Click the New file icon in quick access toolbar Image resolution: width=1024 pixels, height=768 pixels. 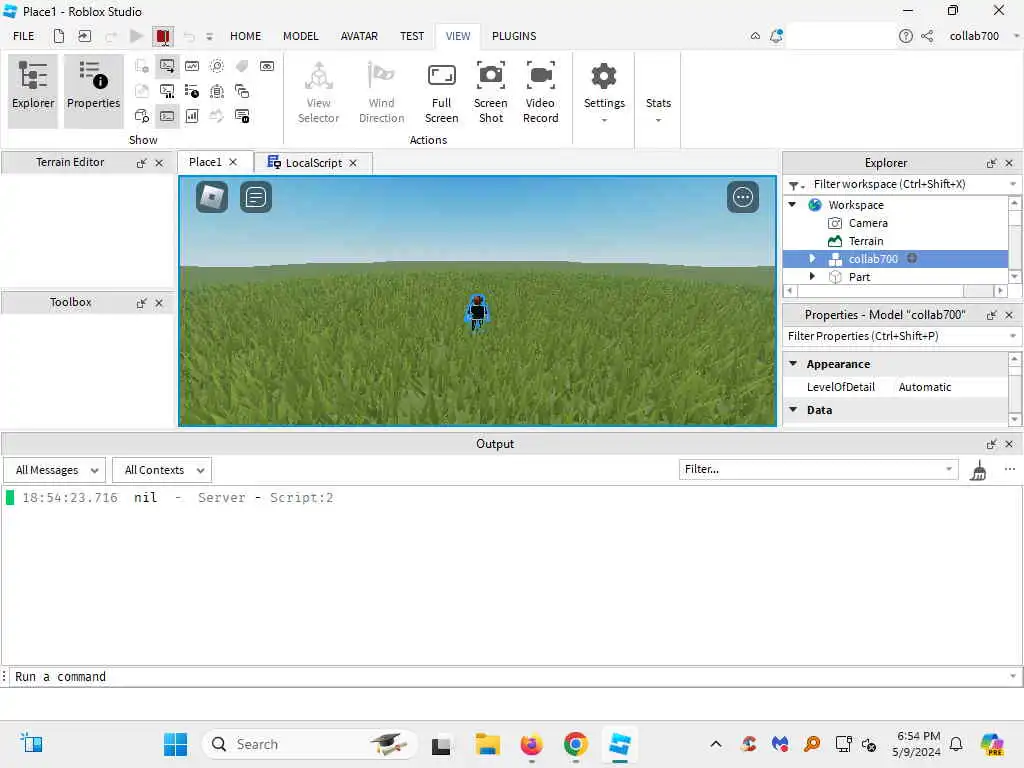[59, 36]
